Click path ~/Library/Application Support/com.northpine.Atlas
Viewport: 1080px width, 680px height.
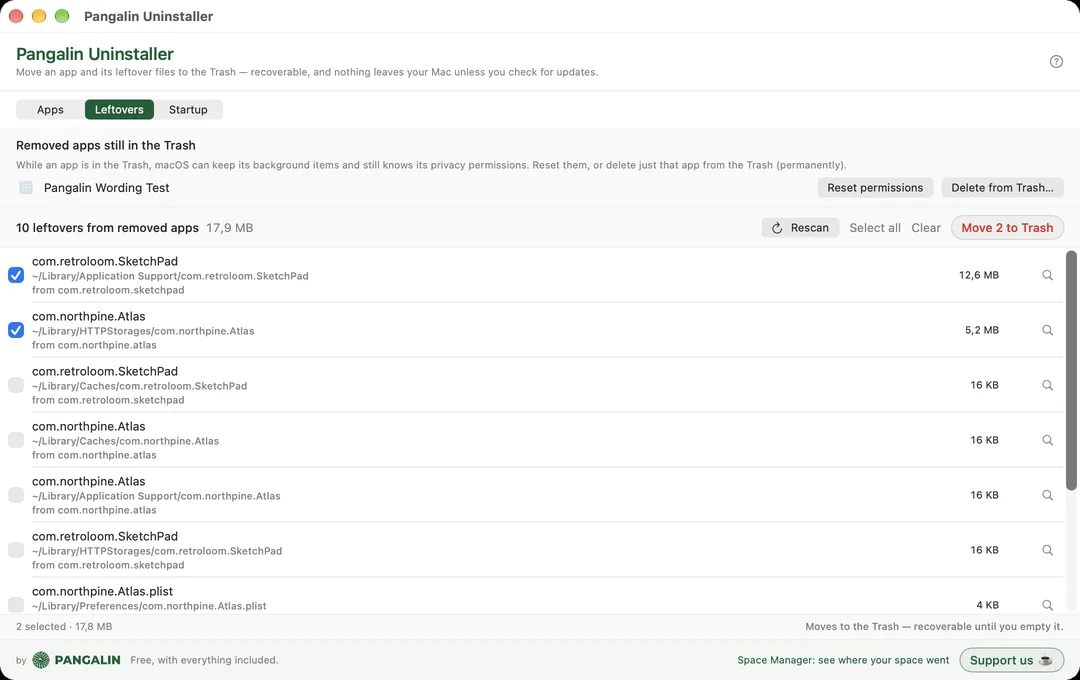pos(156,496)
